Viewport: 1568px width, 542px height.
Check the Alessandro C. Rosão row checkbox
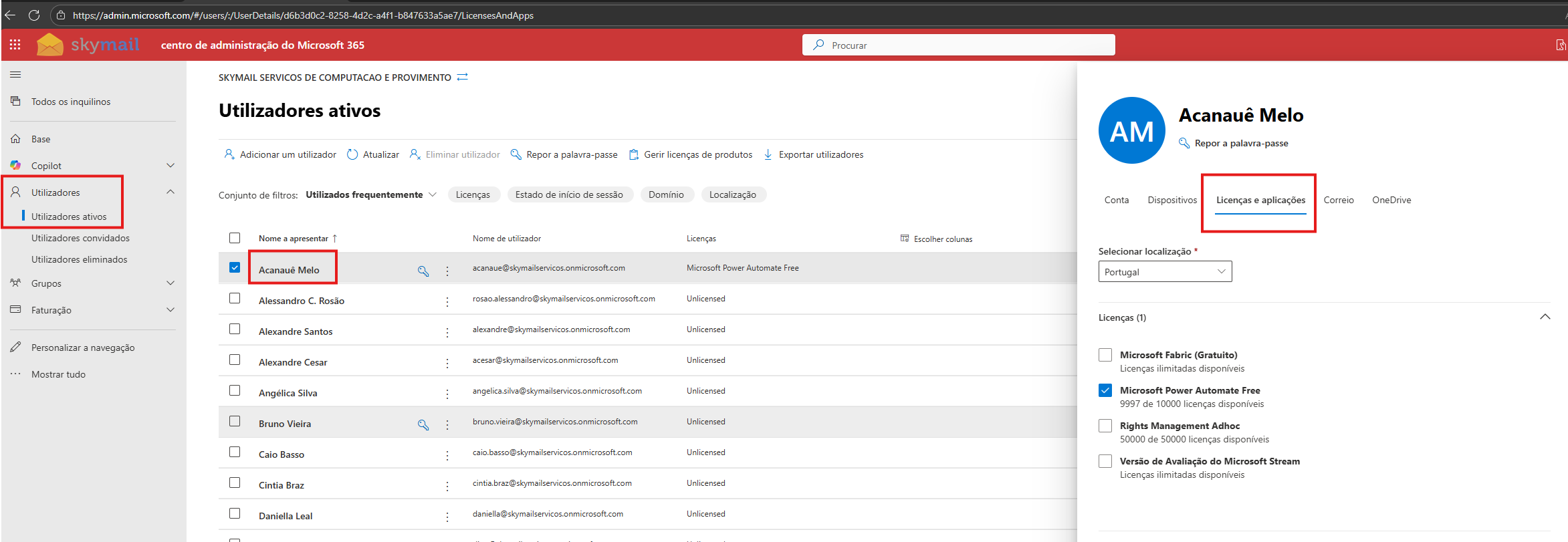click(235, 298)
